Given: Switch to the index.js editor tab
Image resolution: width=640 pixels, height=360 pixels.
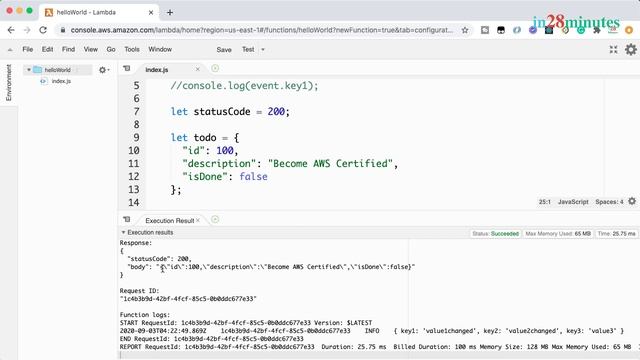Looking at the screenshot, I should click(157, 70).
